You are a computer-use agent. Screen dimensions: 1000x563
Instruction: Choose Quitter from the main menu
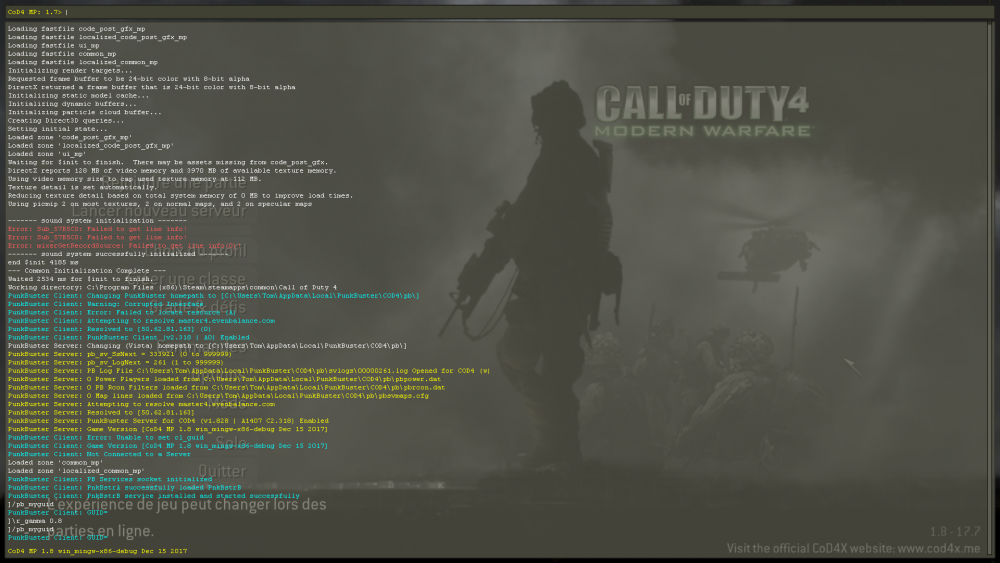pos(222,471)
